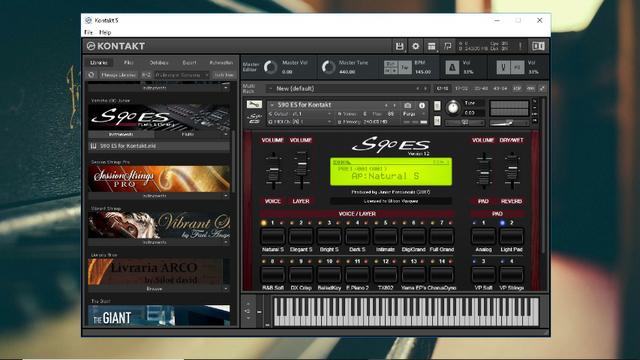Open the S90 ES library options dropdown arrow

click(226, 134)
